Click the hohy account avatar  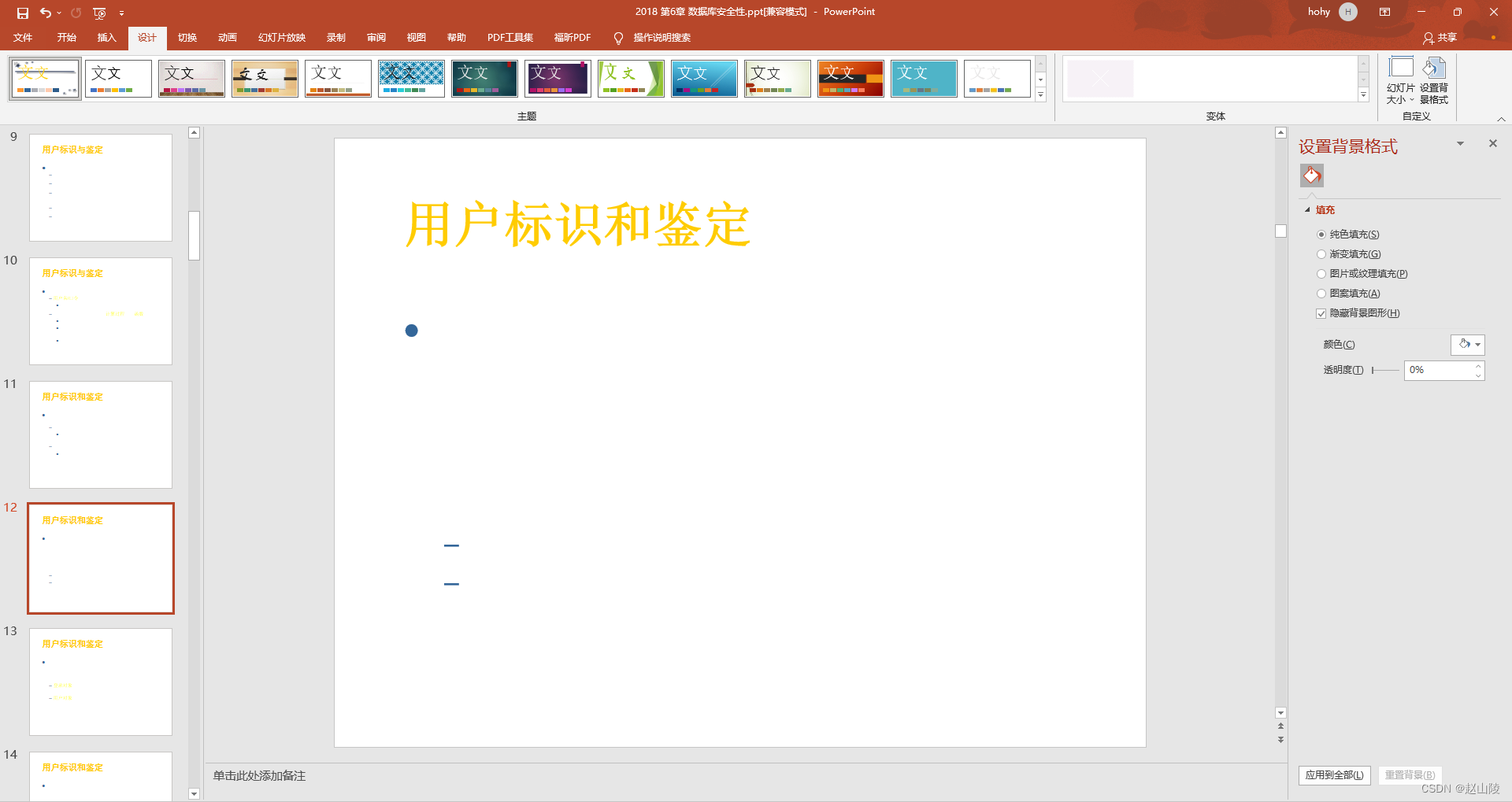1348,12
